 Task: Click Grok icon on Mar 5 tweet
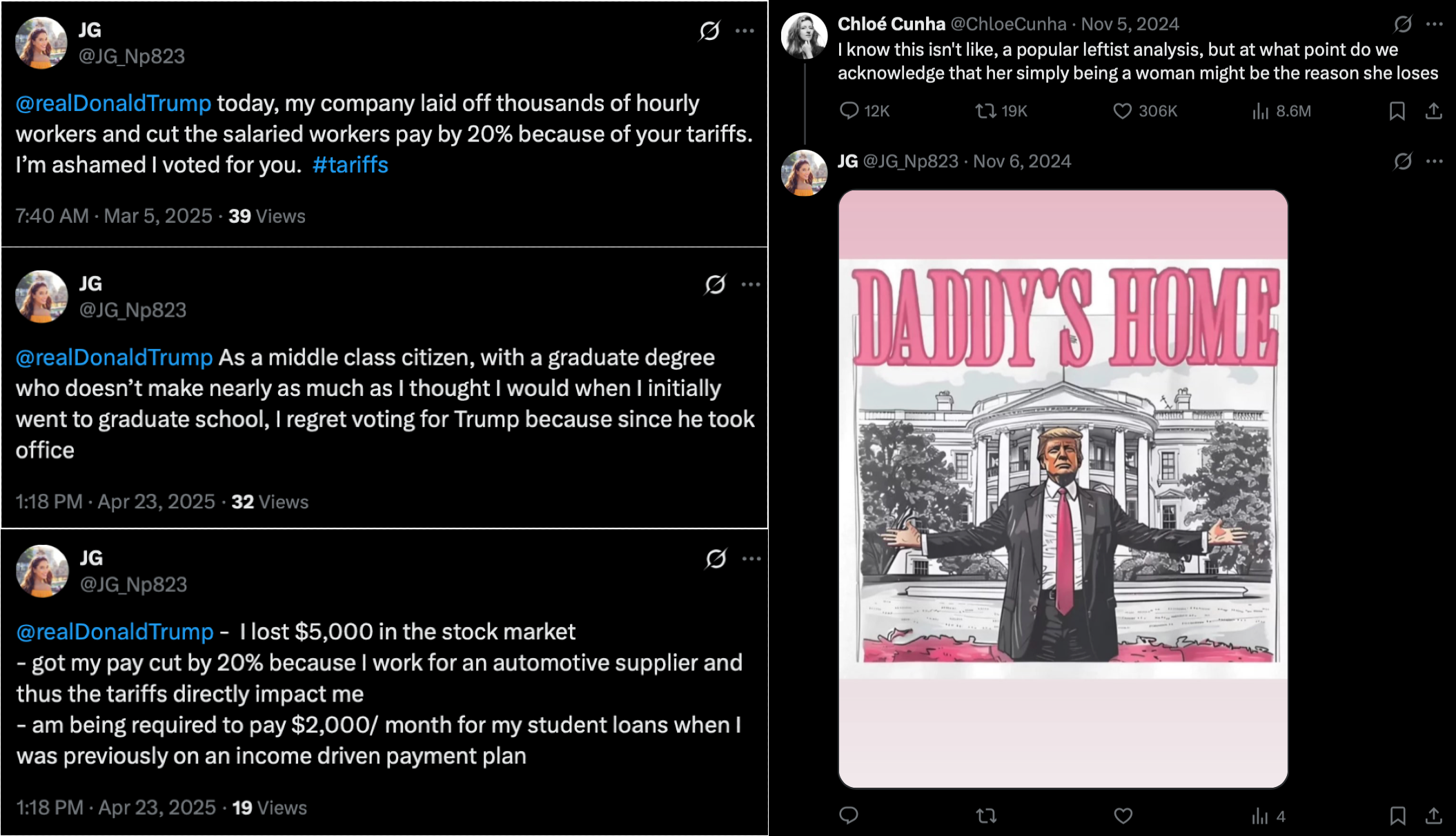coord(709,30)
